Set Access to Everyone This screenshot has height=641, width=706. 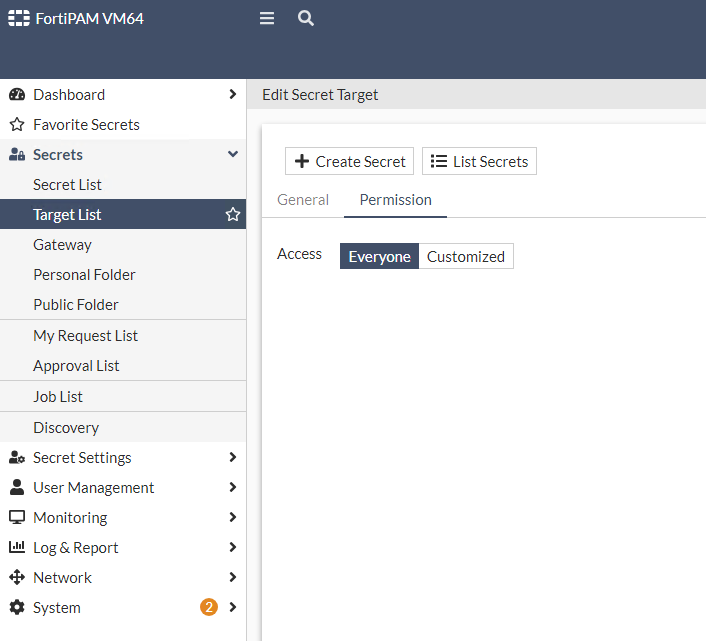pos(379,257)
